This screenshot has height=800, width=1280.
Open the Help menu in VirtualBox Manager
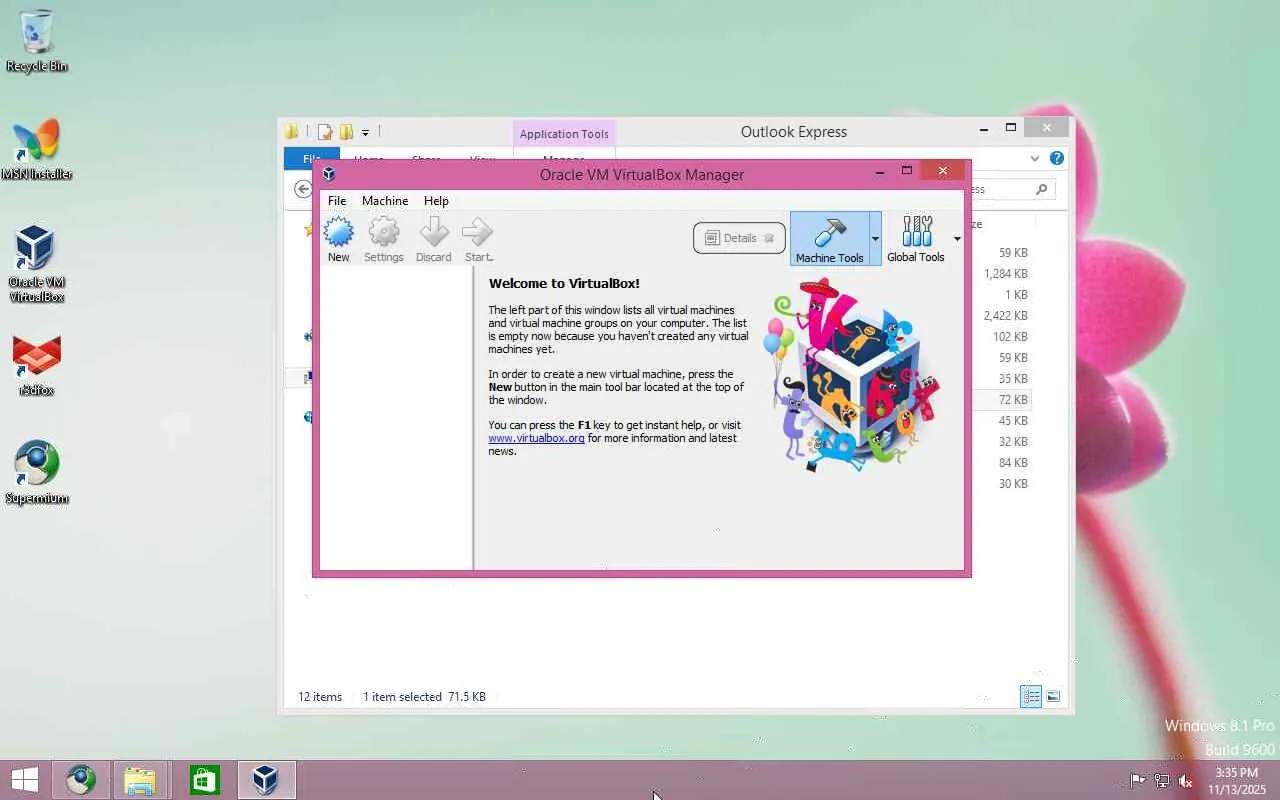[436, 201]
